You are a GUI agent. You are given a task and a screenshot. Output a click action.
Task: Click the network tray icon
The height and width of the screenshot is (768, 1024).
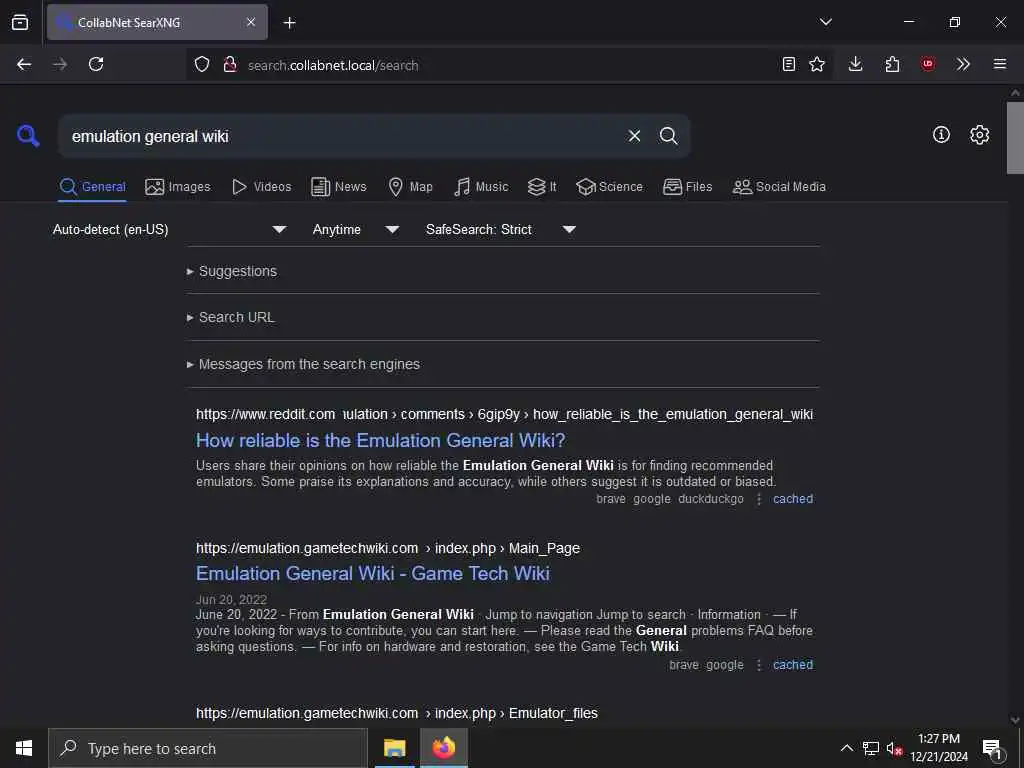coord(871,748)
